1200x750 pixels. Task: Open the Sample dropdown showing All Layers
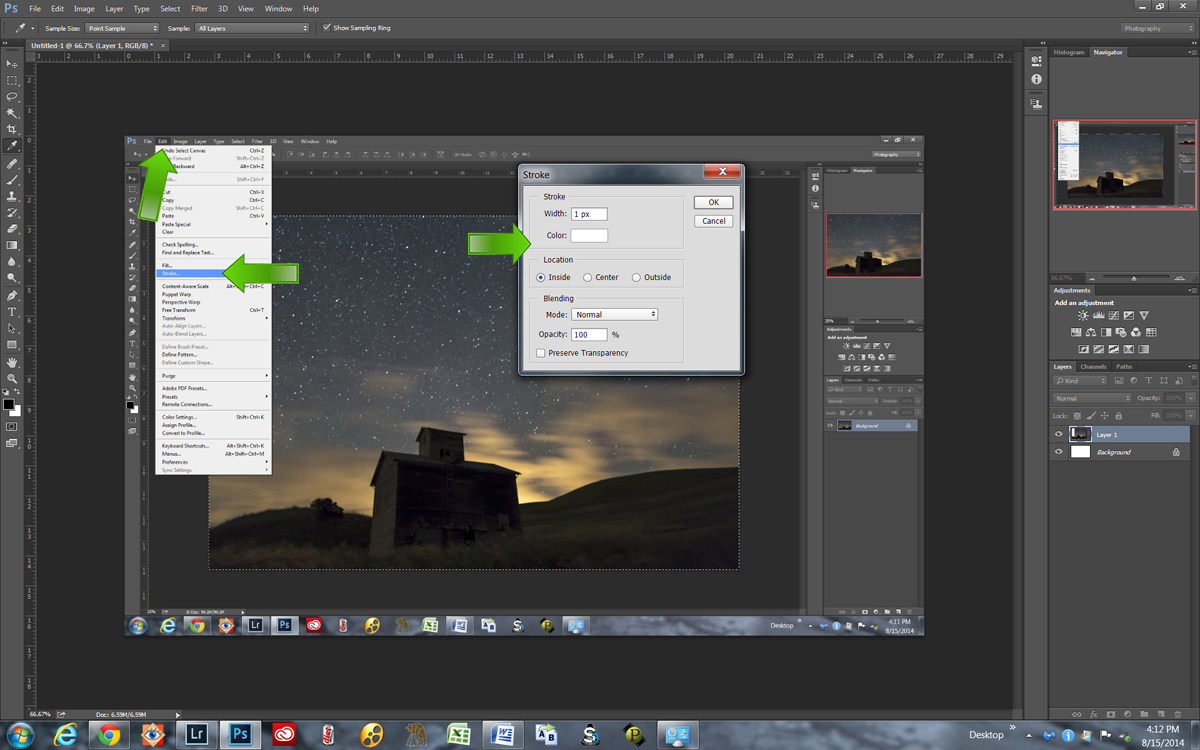tap(252, 28)
